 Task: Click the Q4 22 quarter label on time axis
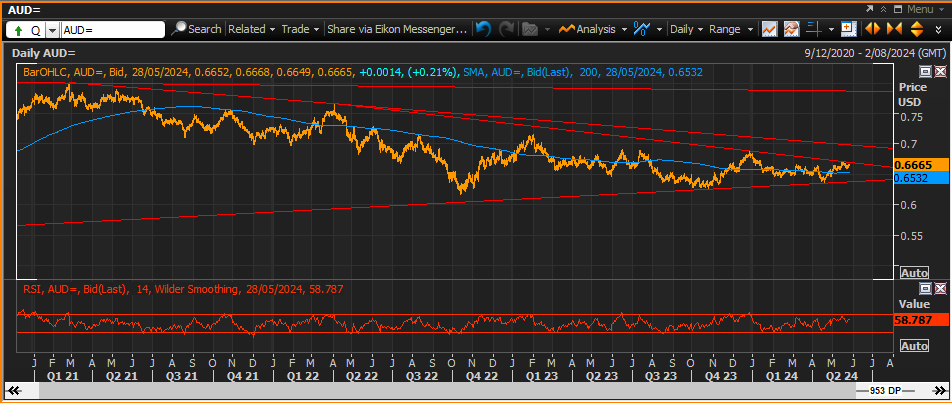(x=483, y=376)
